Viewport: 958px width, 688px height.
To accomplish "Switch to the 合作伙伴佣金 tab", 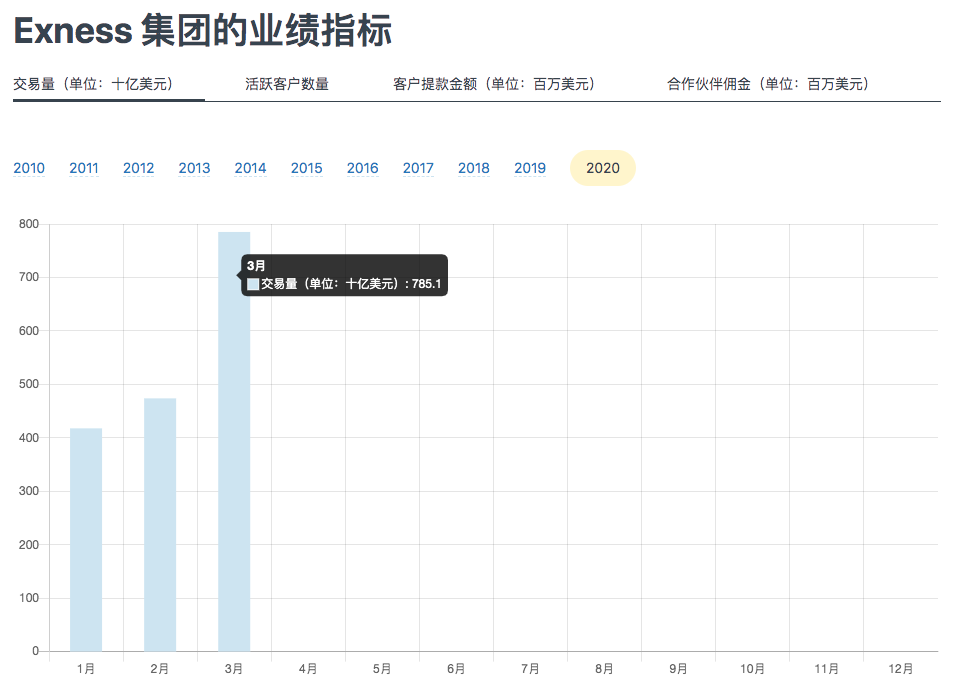I will coord(768,84).
